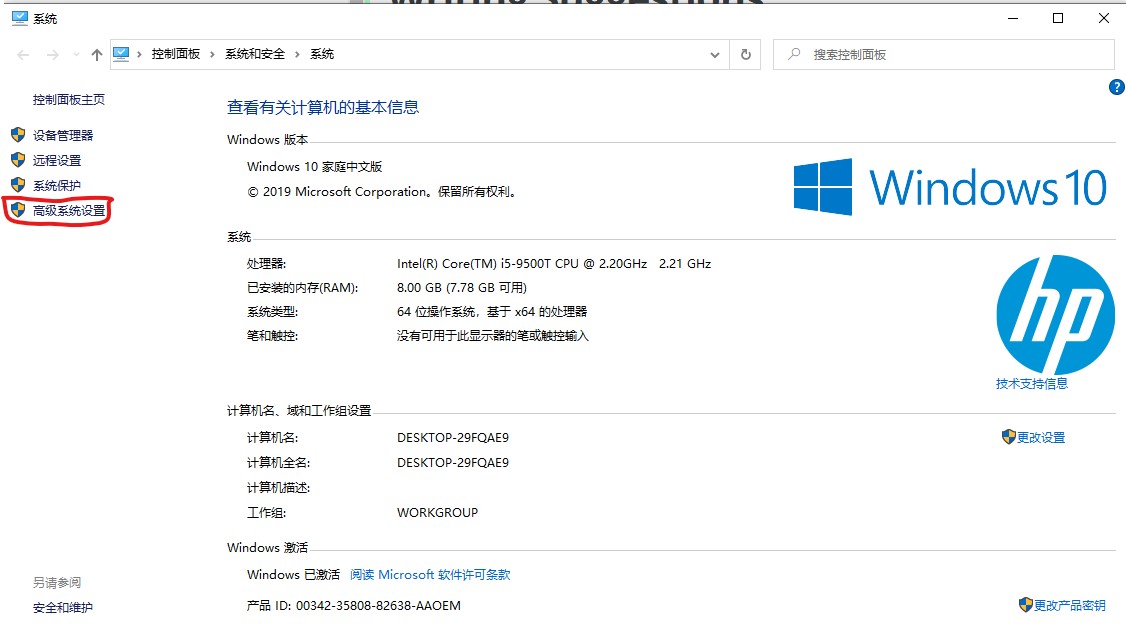
Task: Maximize the 系统 window
Action: pos(1058,18)
